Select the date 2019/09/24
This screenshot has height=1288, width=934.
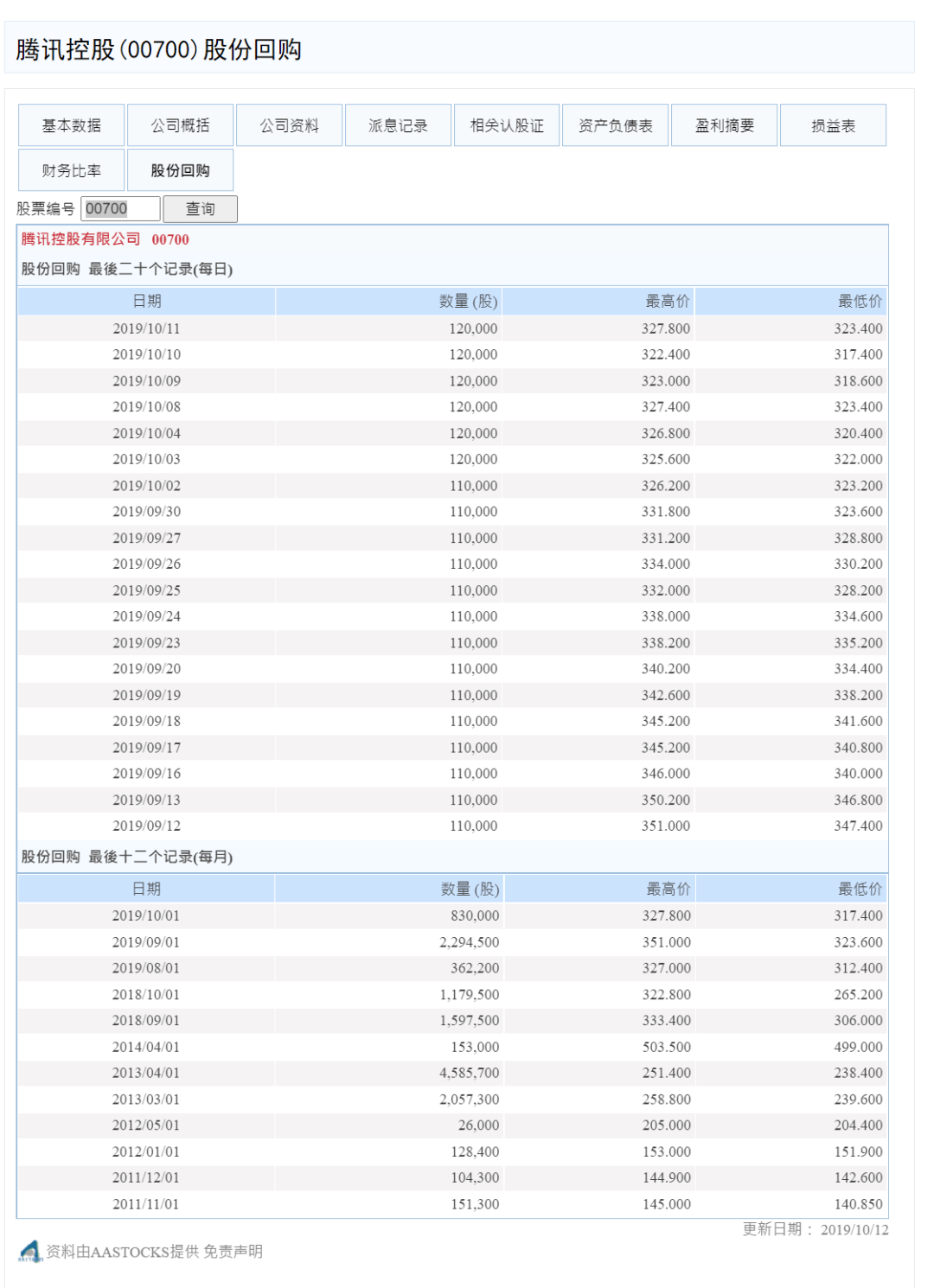pyautogui.click(x=147, y=616)
